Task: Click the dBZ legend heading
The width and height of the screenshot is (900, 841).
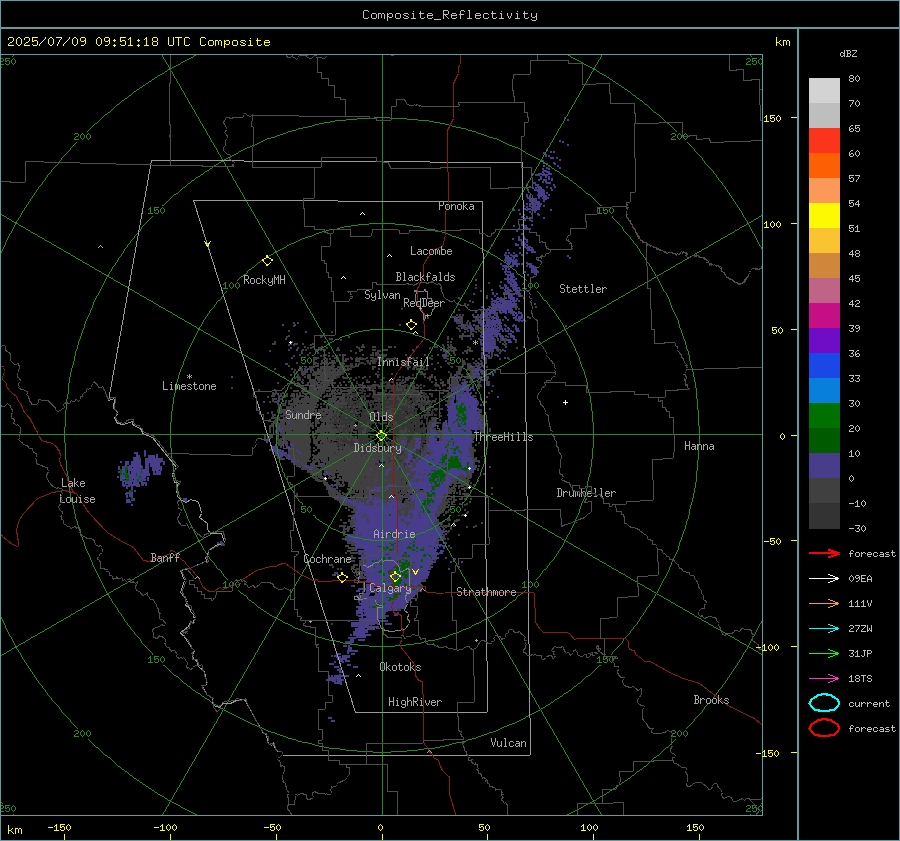Action: (848, 53)
